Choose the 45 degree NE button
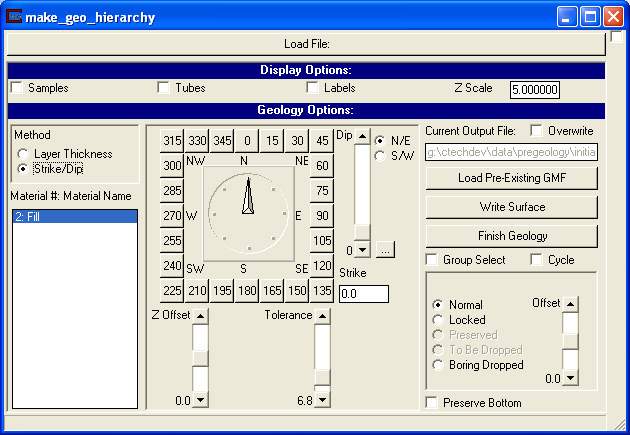Screen dimensions: 630x435 coord(322,141)
